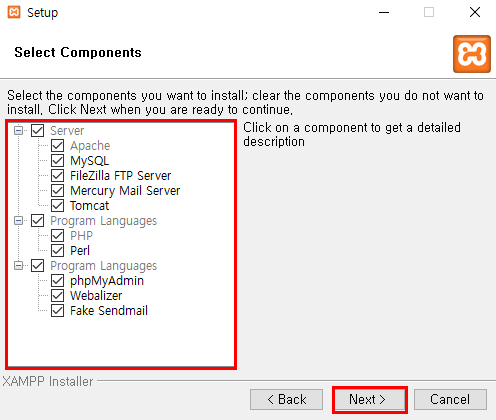Viewport: 496px width, 420px height.
Task: Select the Server group label
Action: [67, 131]
